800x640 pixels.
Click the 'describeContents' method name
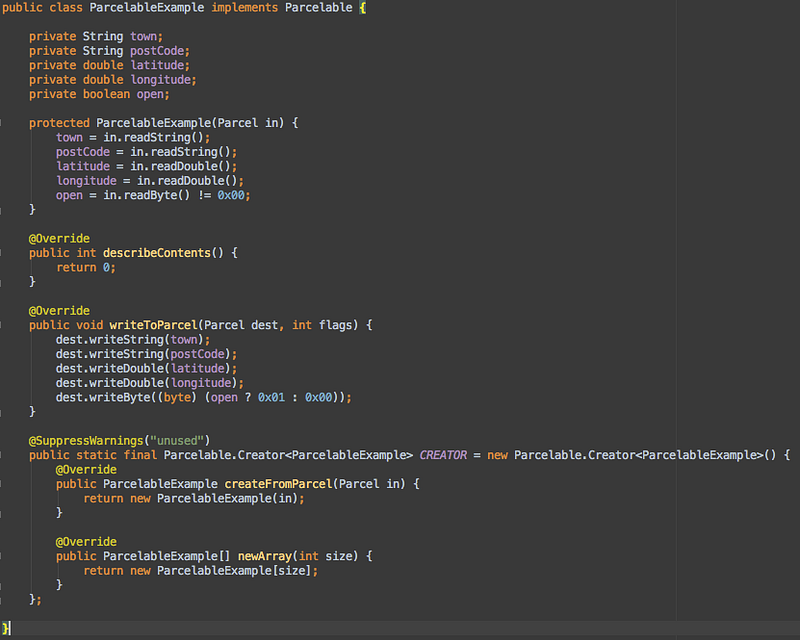click(157, 253)
